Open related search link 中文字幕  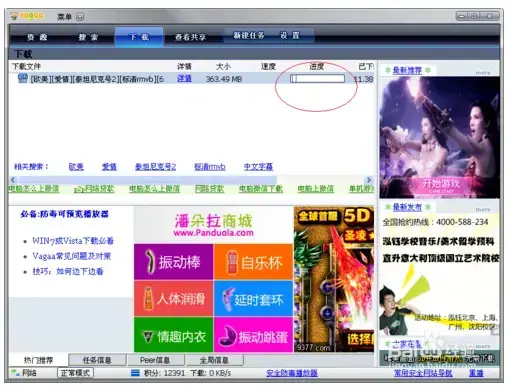258,166
